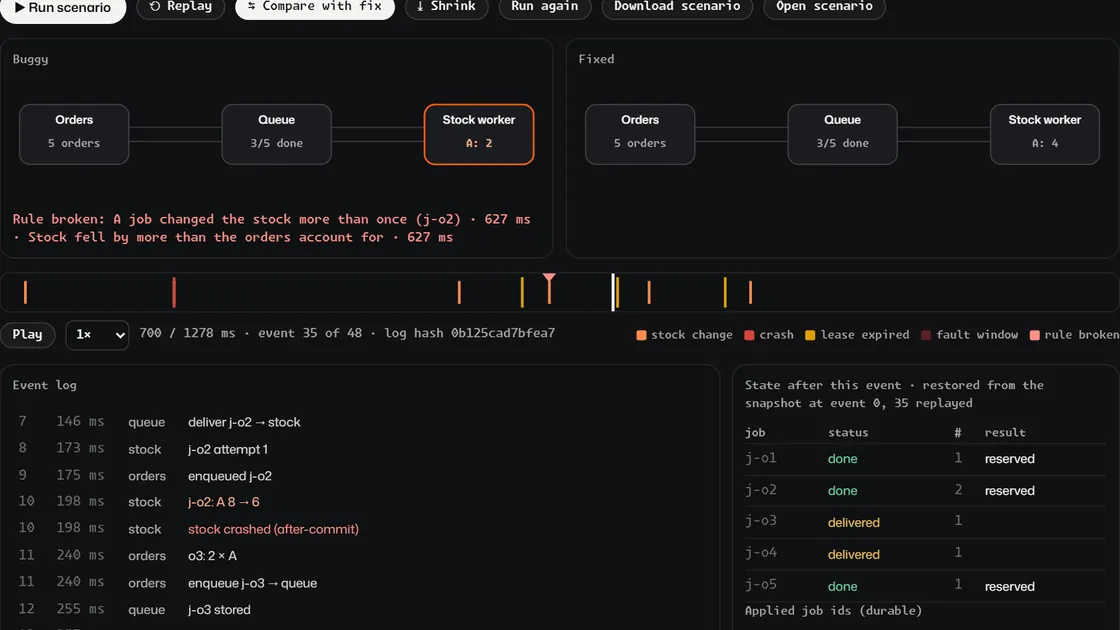Image resolution: width=1120 pixels, height=630 pixels.
Task: Select event 'enqueued j-o2'
Action: point(360,476)
